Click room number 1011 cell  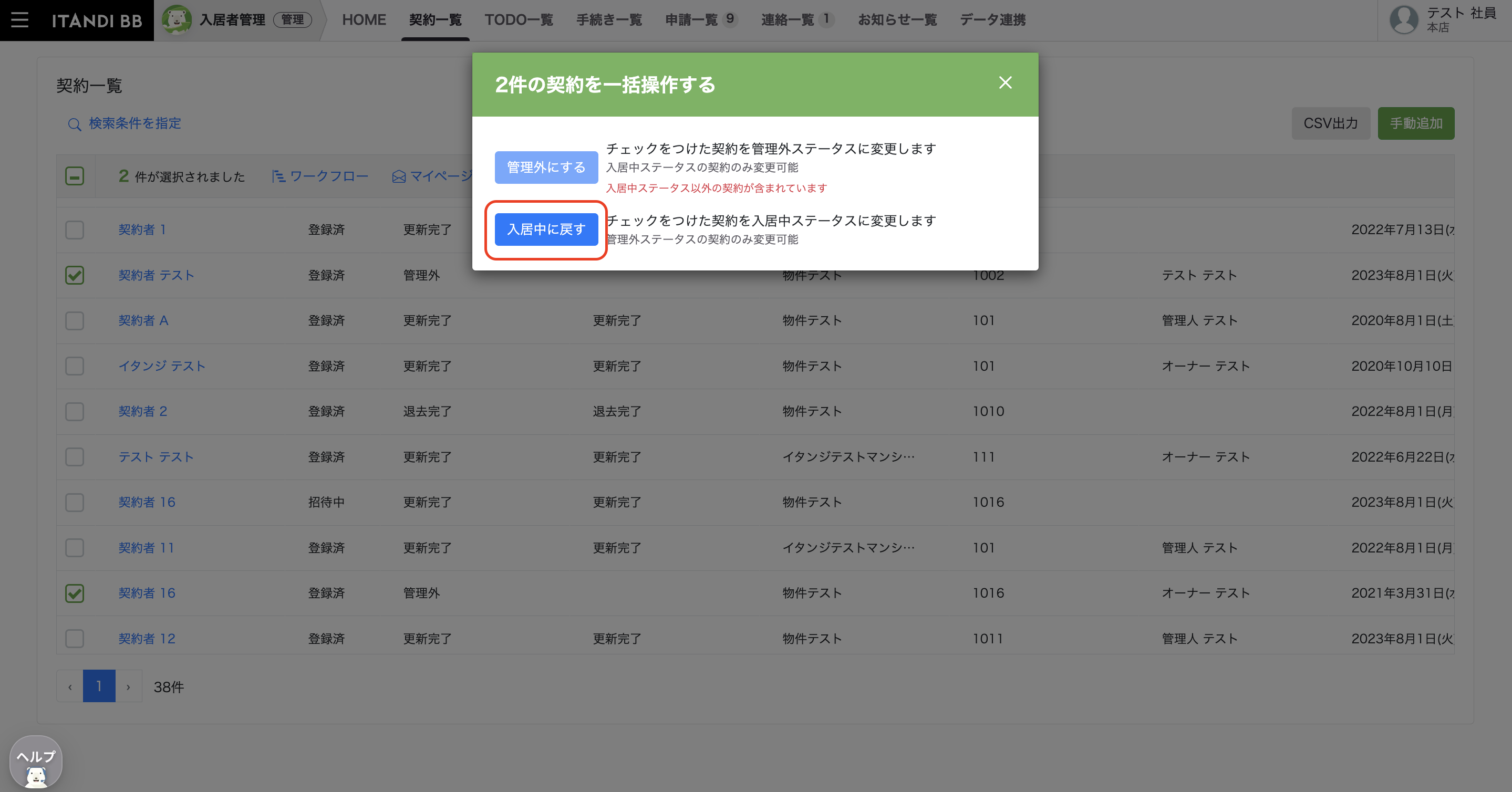[x=988, y=638]
